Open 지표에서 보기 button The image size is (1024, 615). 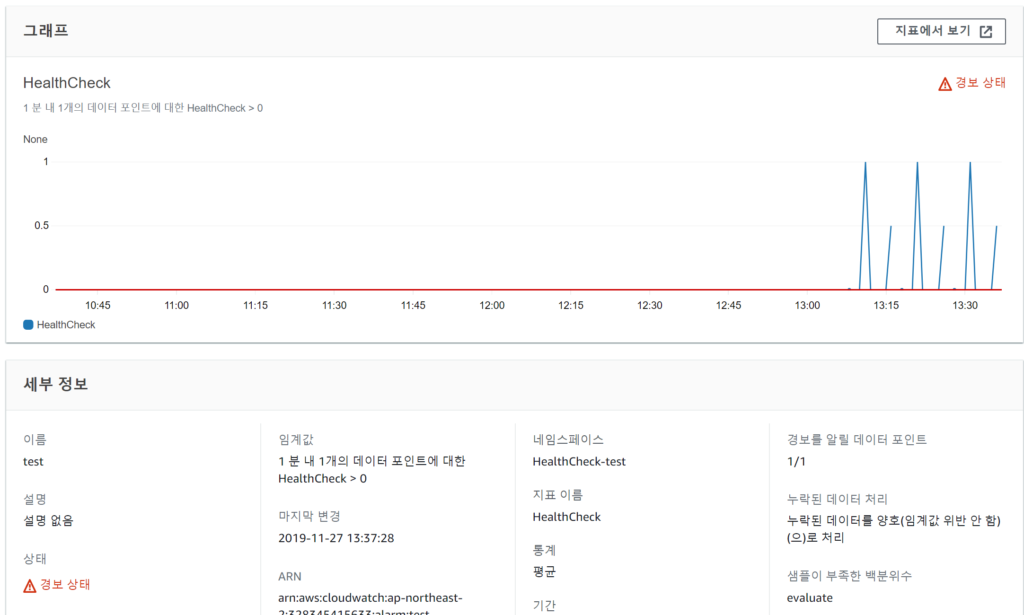click(x=940, y=31)
